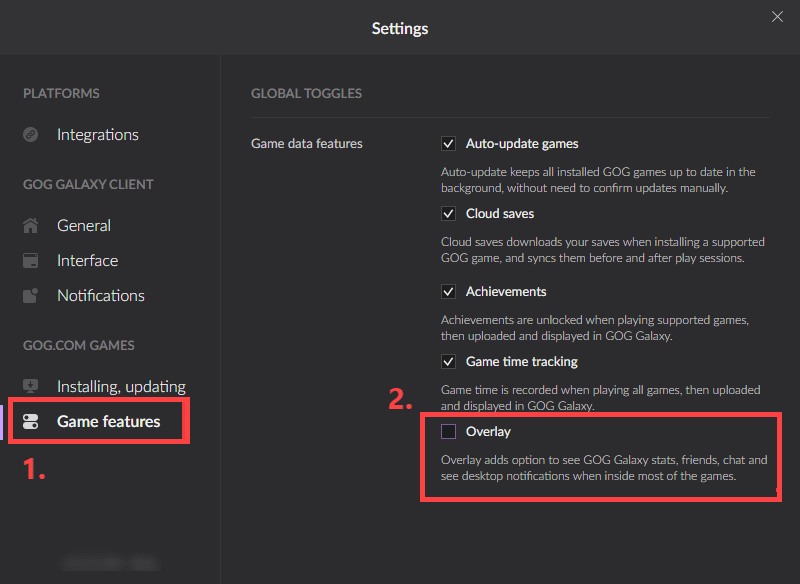Image resolution: width=800 pixels, height=584 pixels.
Task: Uncheck the Cloud saves checkbox
Action: point(448,214)
